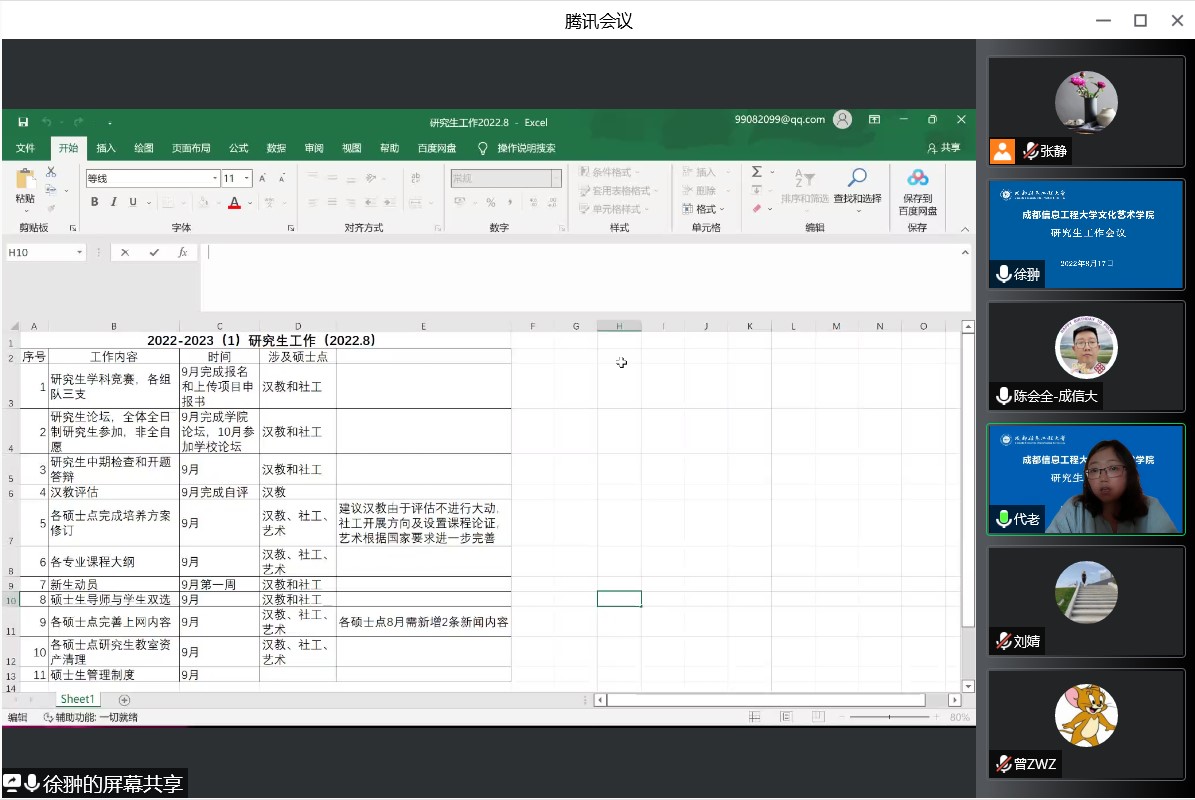Viewport: 1195px width, 800px height.
Task: Open 查找和选择 magnifier tool
Action: click(x=857, y=180)
